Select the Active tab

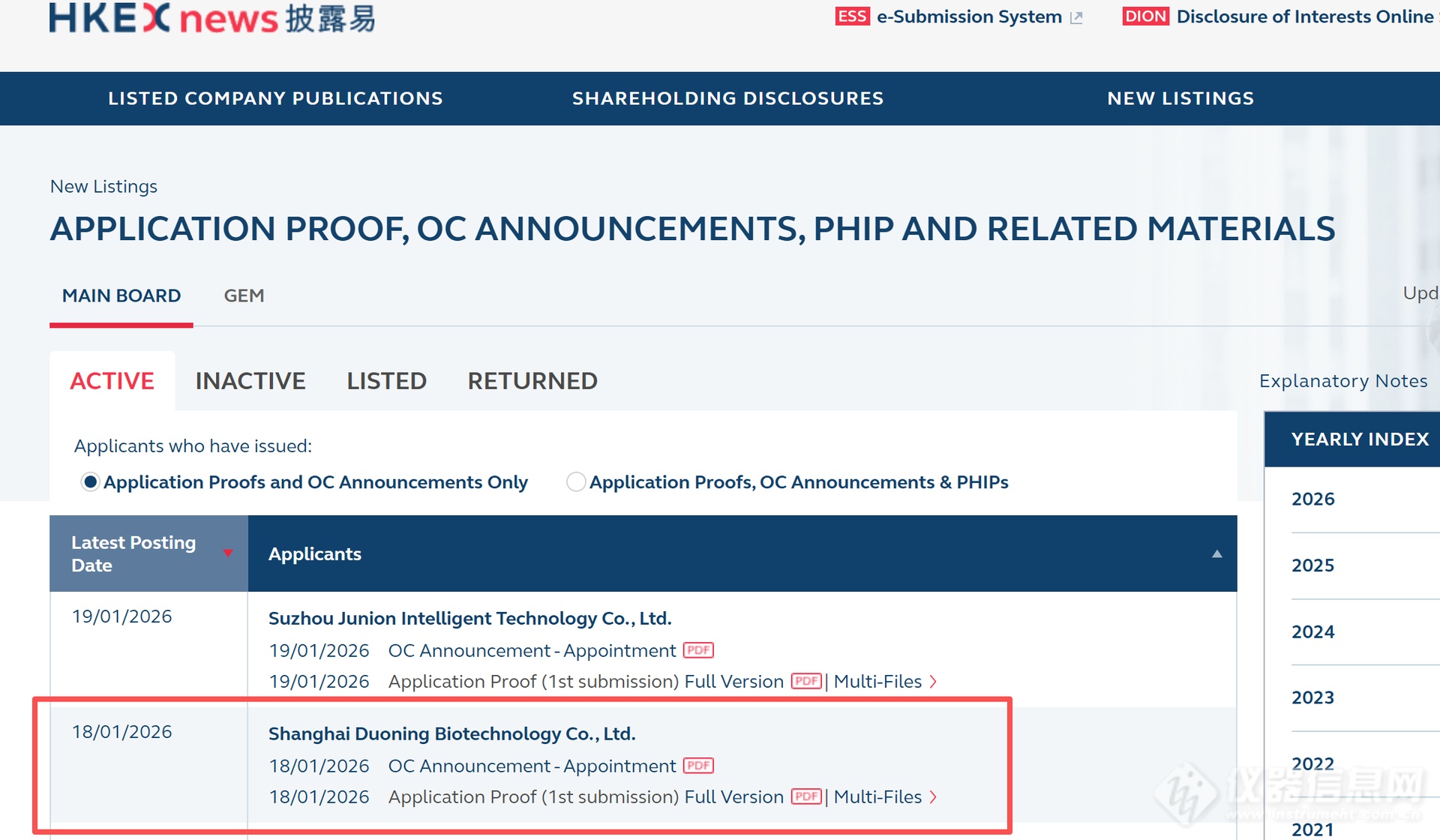pyautogui.click(x=112, y=381)
